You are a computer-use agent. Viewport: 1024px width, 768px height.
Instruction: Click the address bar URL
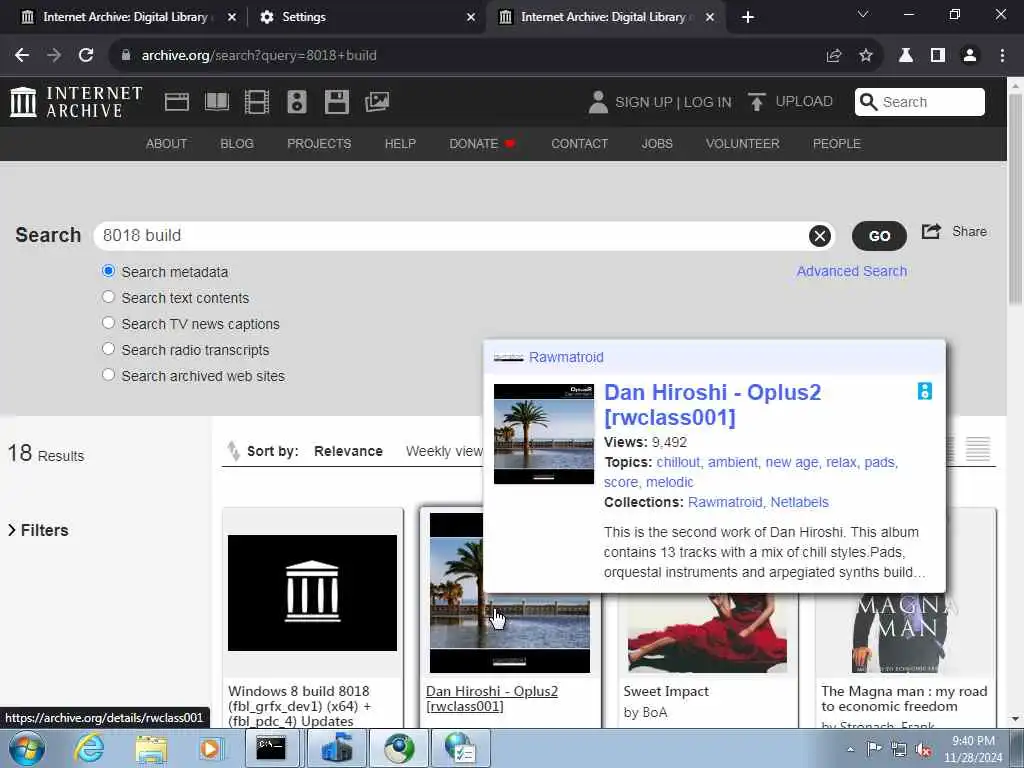pos(259,56)
